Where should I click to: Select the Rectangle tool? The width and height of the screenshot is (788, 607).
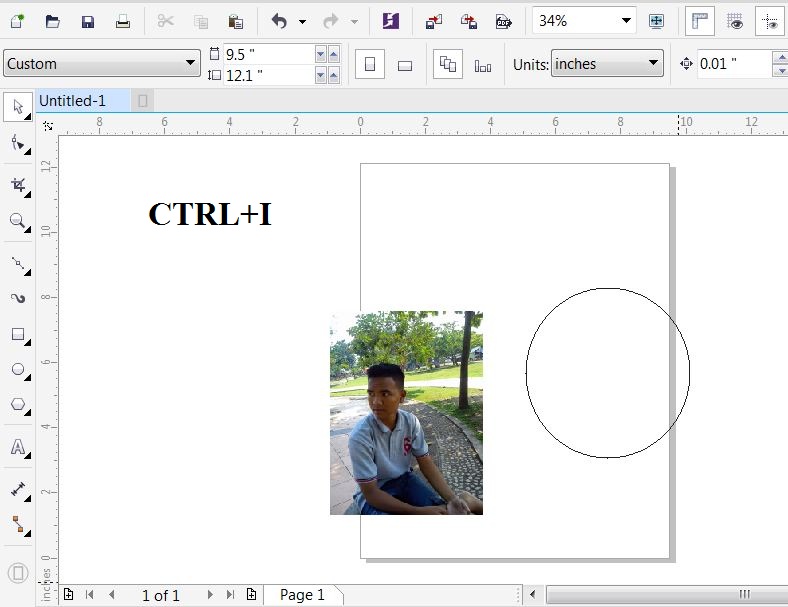click(x=18, y=334)
